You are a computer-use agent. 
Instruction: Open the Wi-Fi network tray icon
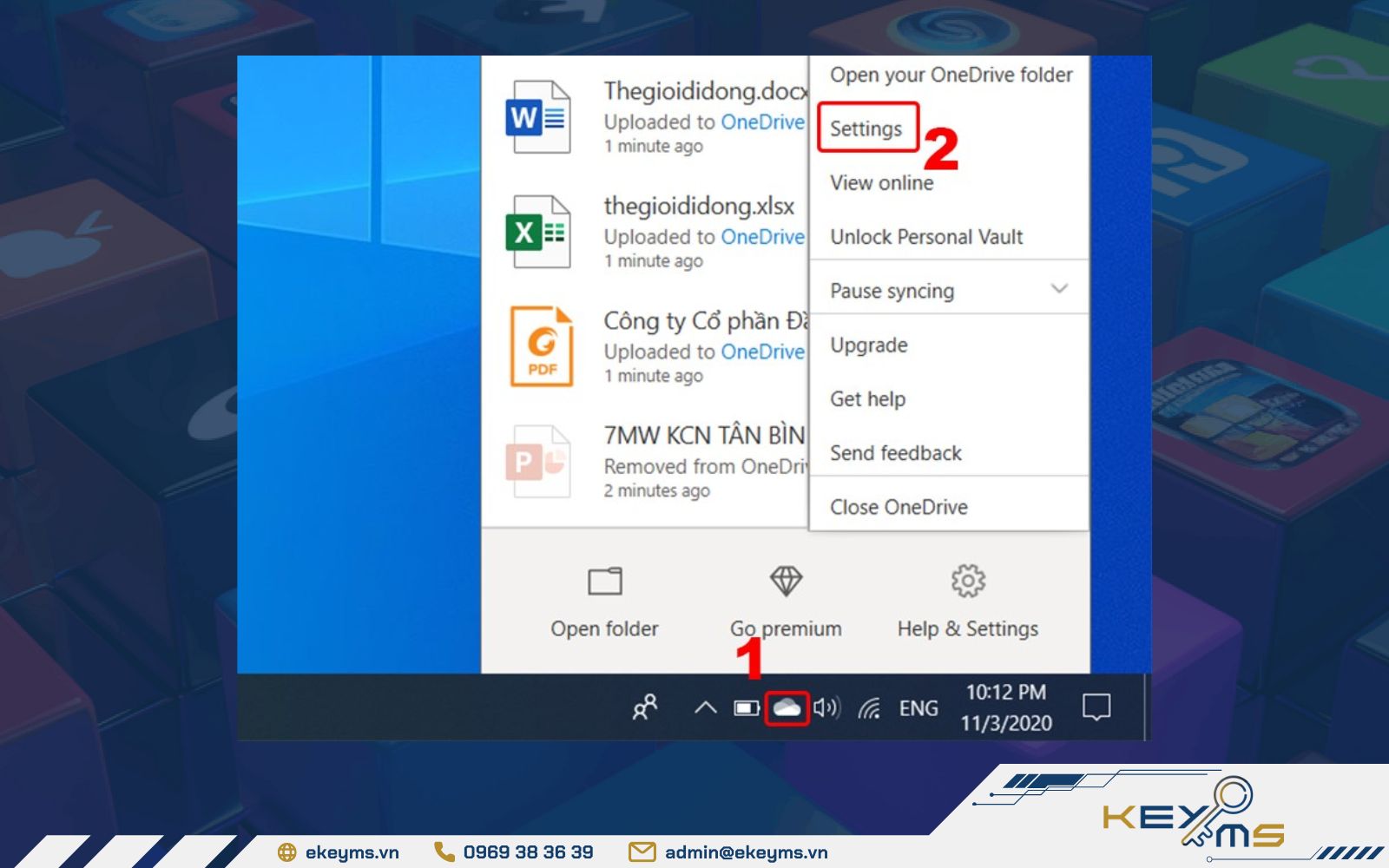click(869, 708)
